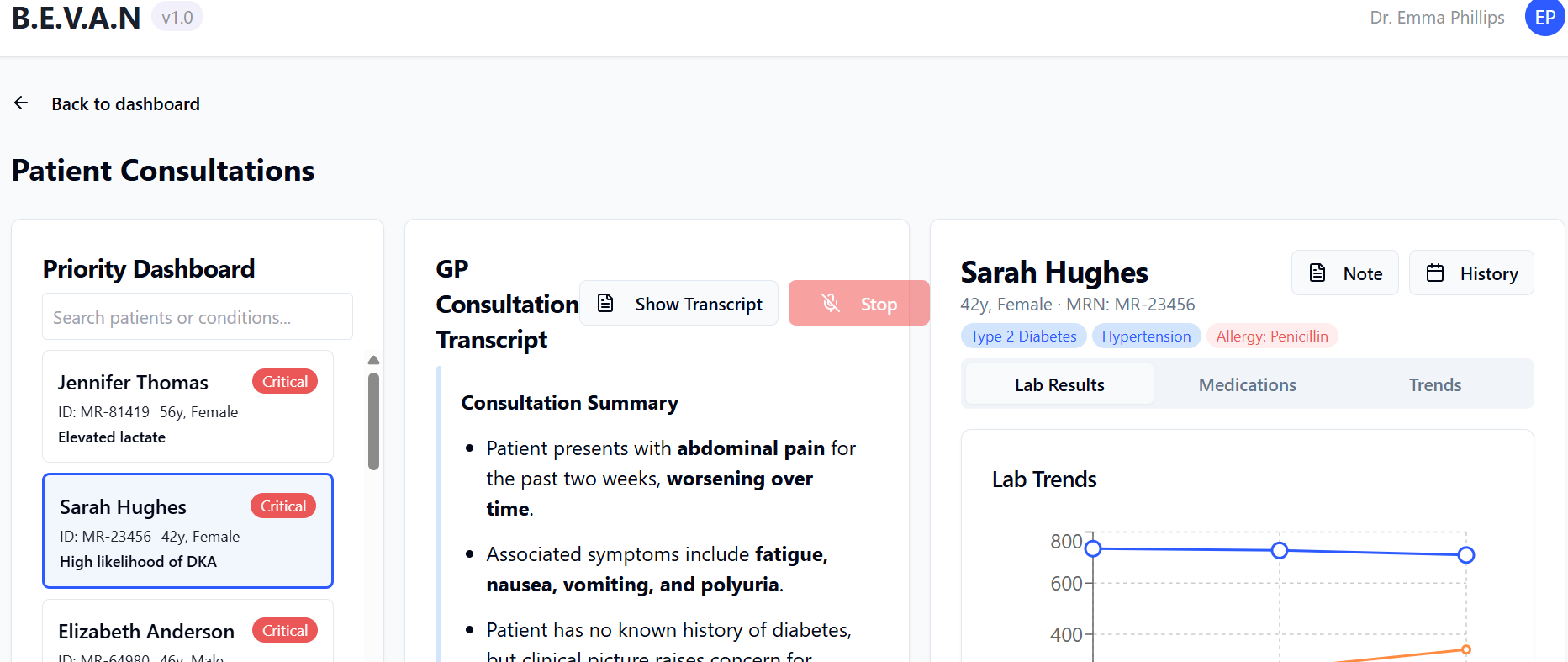Screen dimensions: 1568x662
Task: Select the Sarah Hughes patient card
Action: coord(187,531)
